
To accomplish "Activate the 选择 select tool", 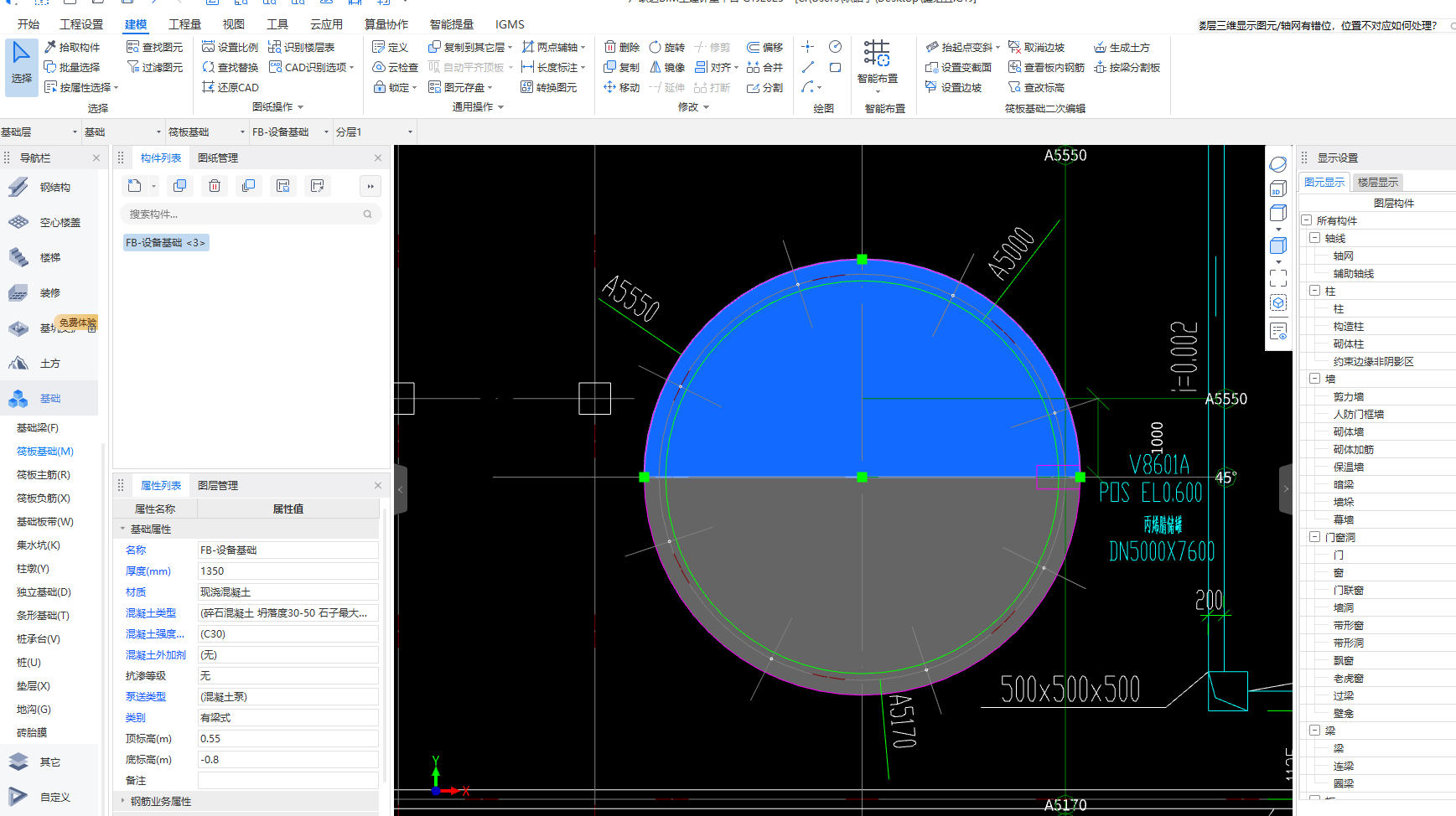I will 21,65.
